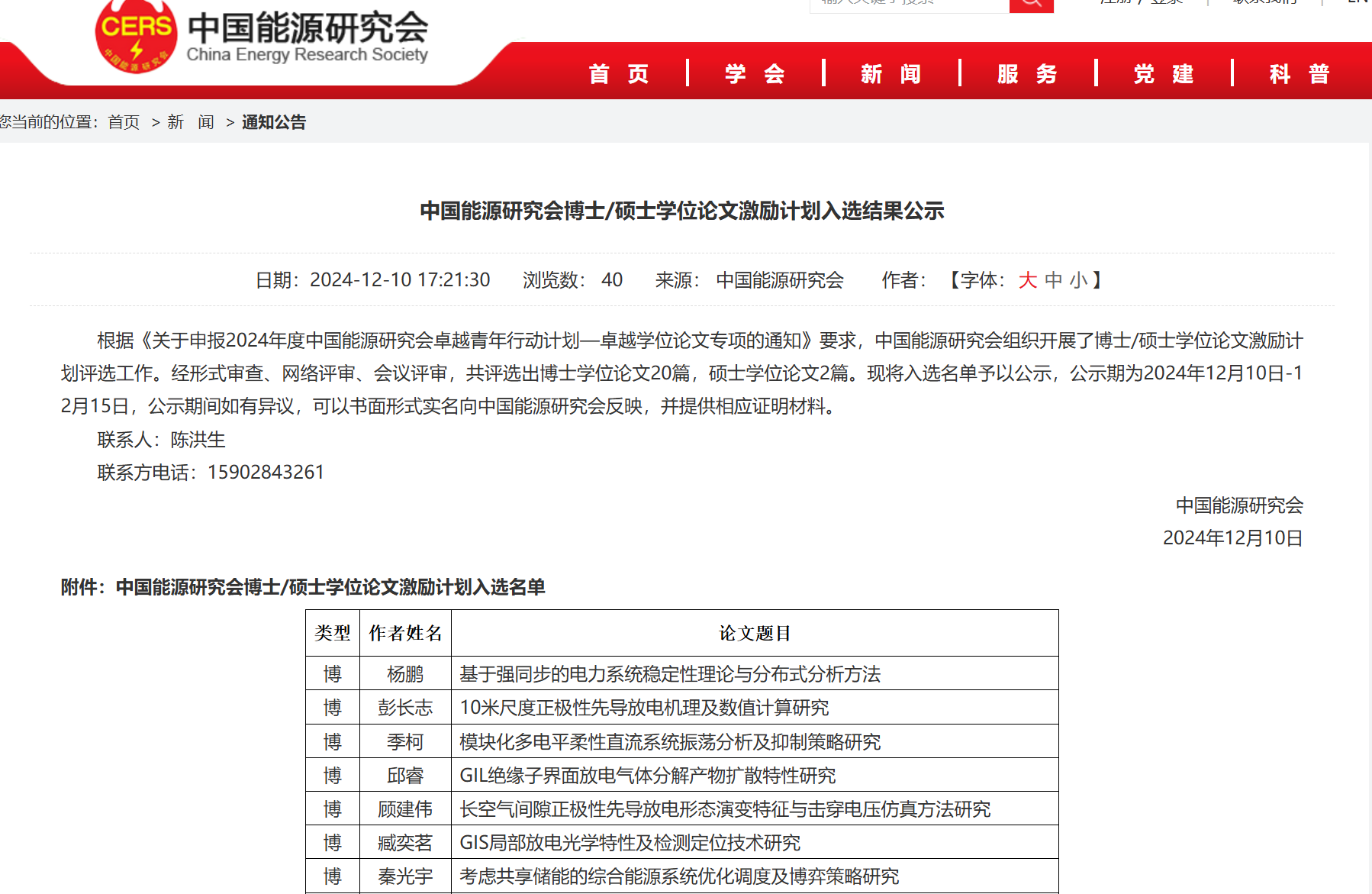Click the 论文题目 table column header

click(x=754, y=633)
